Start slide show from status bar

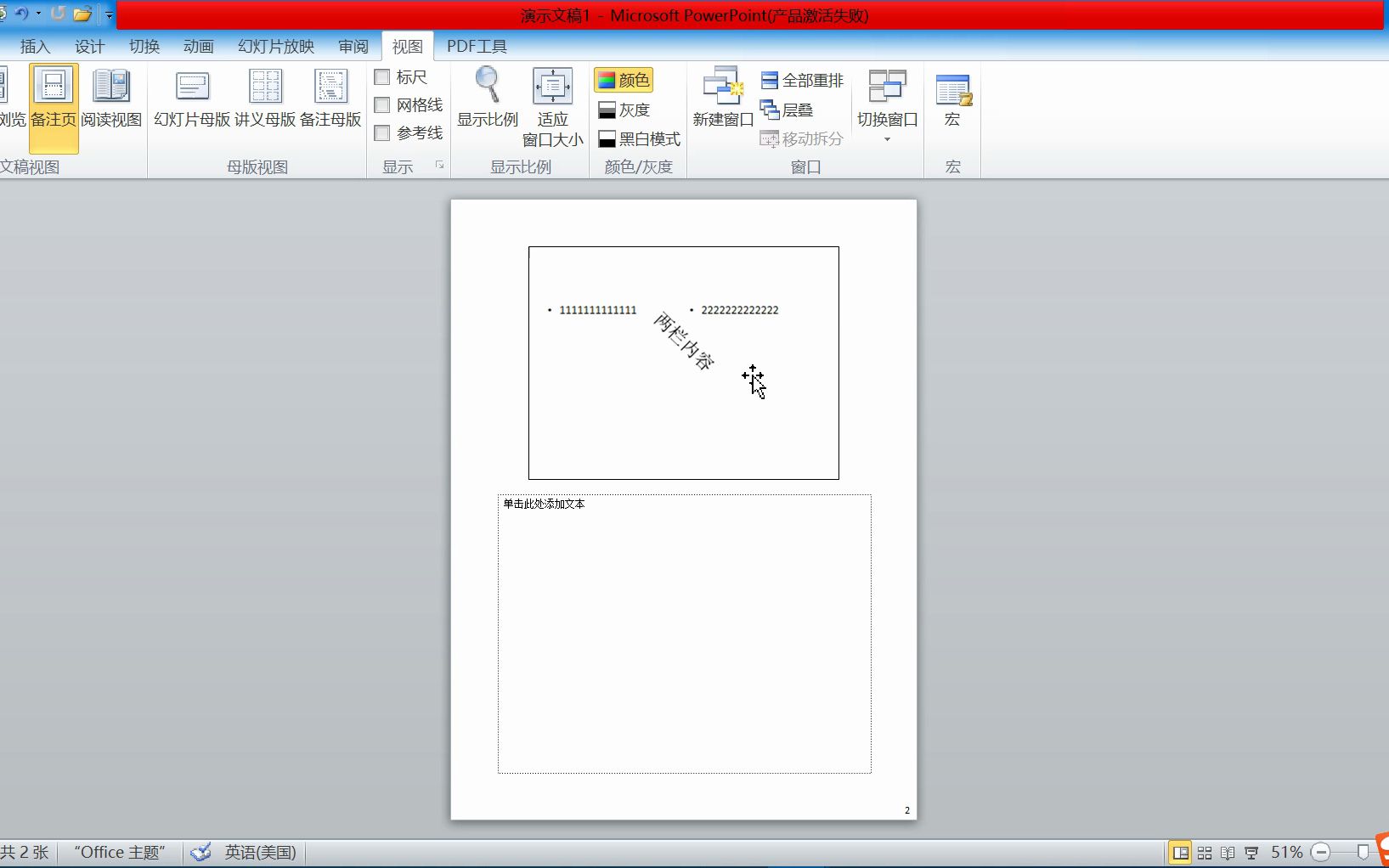[x=1251, y=853]
